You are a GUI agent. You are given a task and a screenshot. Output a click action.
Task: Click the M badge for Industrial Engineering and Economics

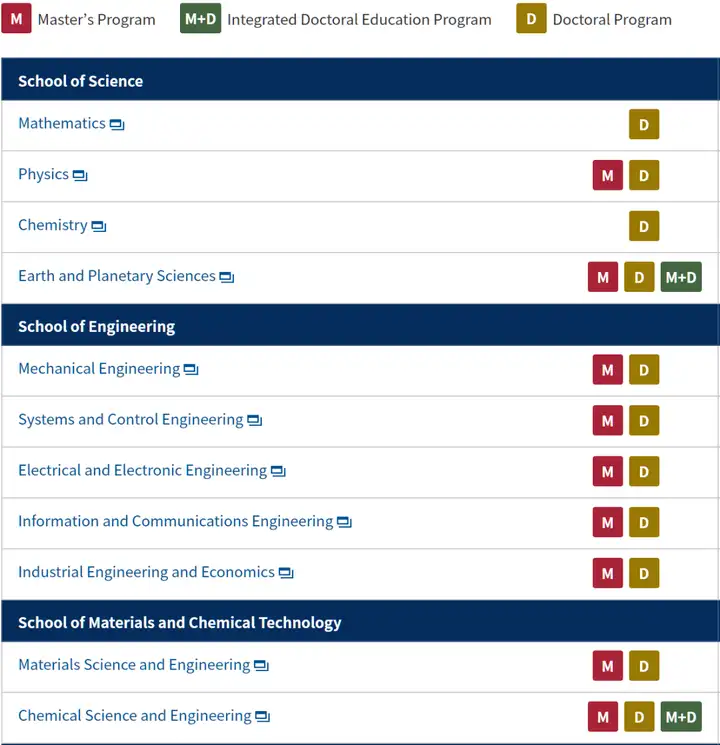coord(607,573)
